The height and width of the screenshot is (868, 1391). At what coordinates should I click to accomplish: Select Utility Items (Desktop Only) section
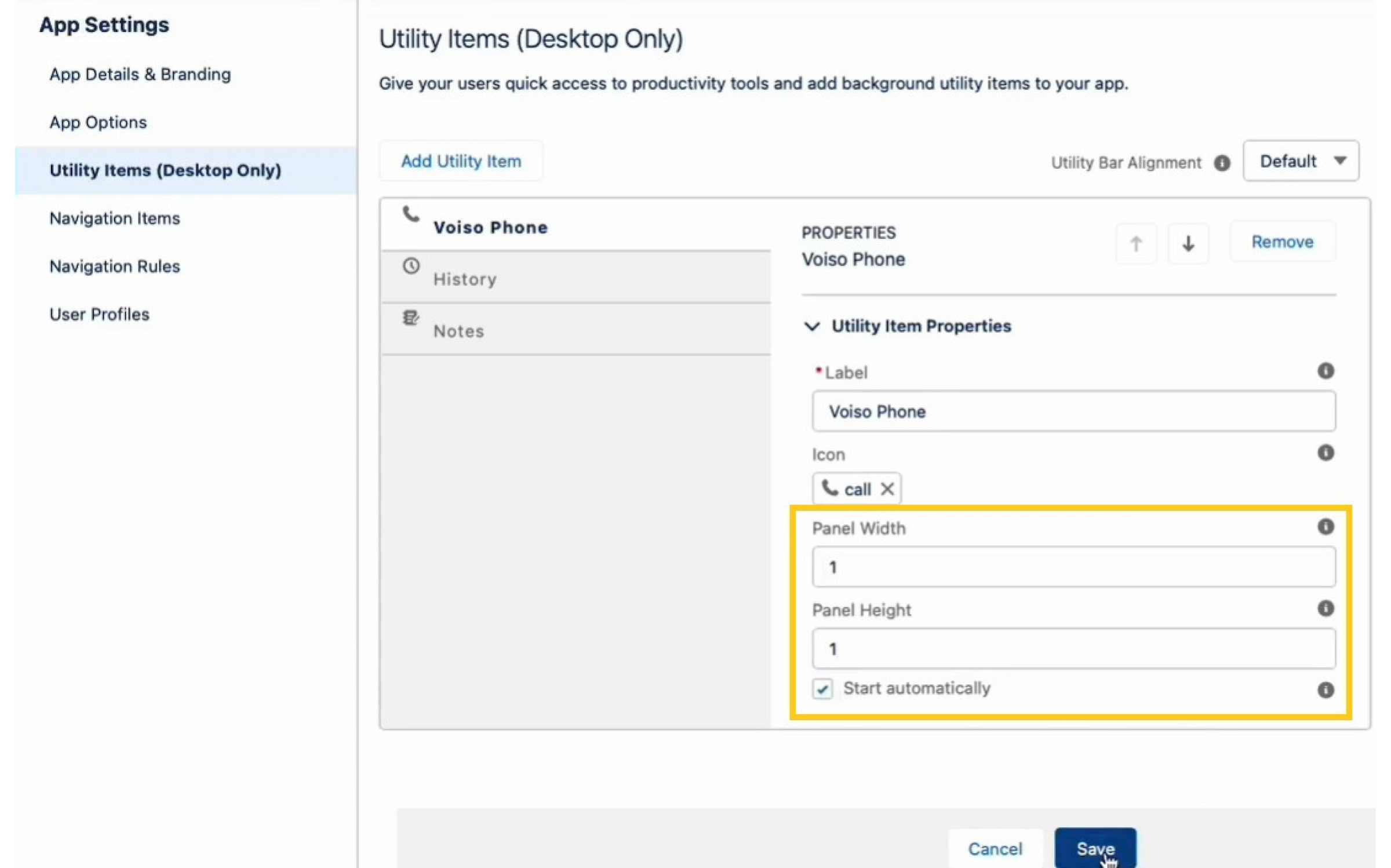(186, 170)
